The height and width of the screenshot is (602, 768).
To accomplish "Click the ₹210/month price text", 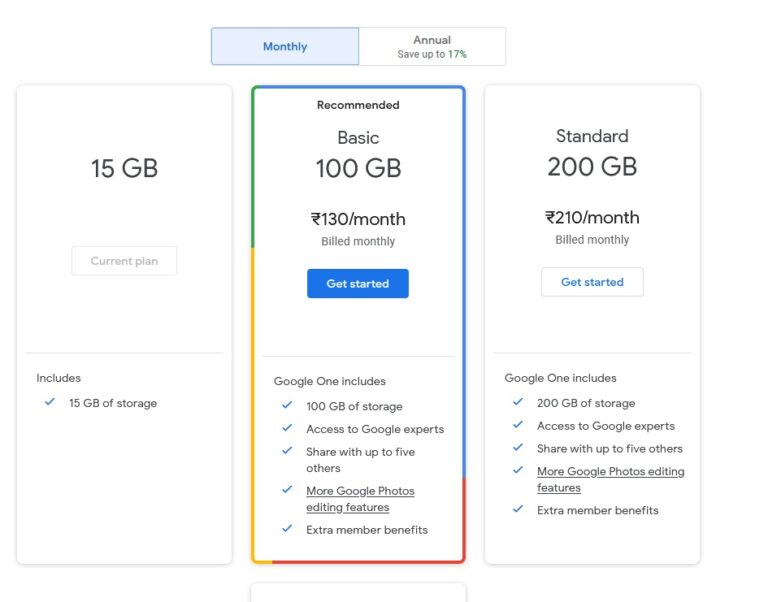I will [592, 217].
